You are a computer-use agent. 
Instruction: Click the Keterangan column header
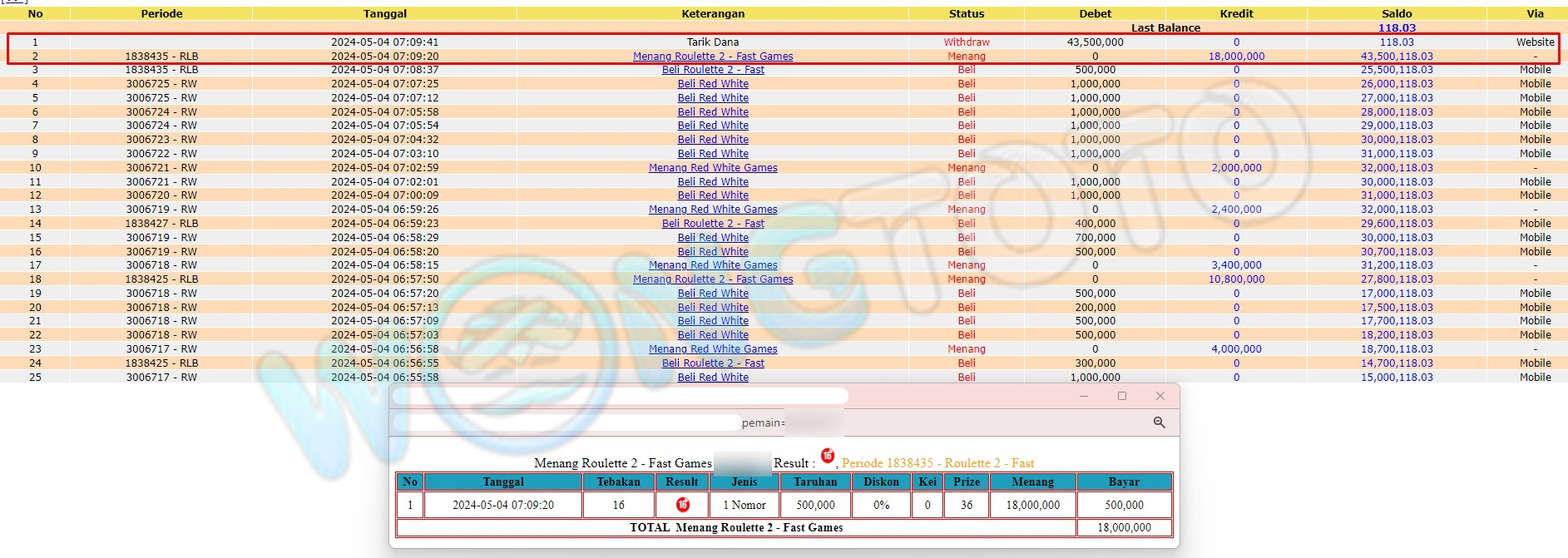713,13
